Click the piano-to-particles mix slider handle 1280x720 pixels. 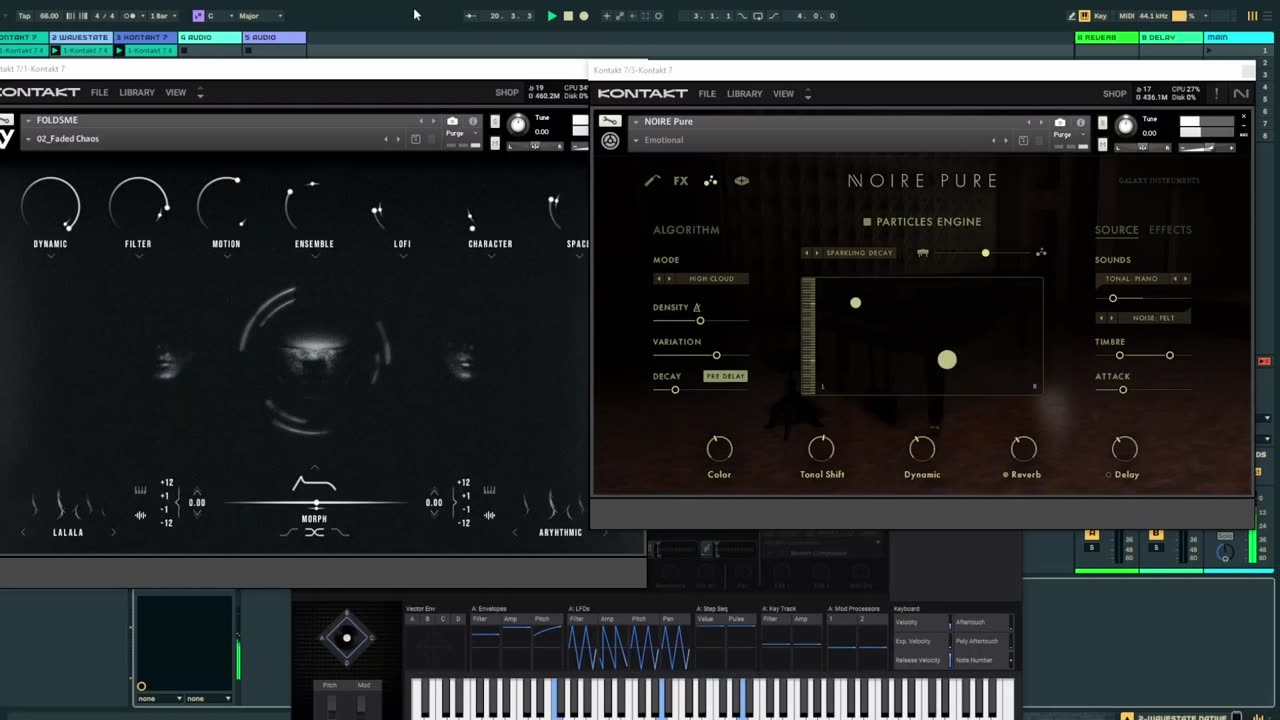(985, 253)
